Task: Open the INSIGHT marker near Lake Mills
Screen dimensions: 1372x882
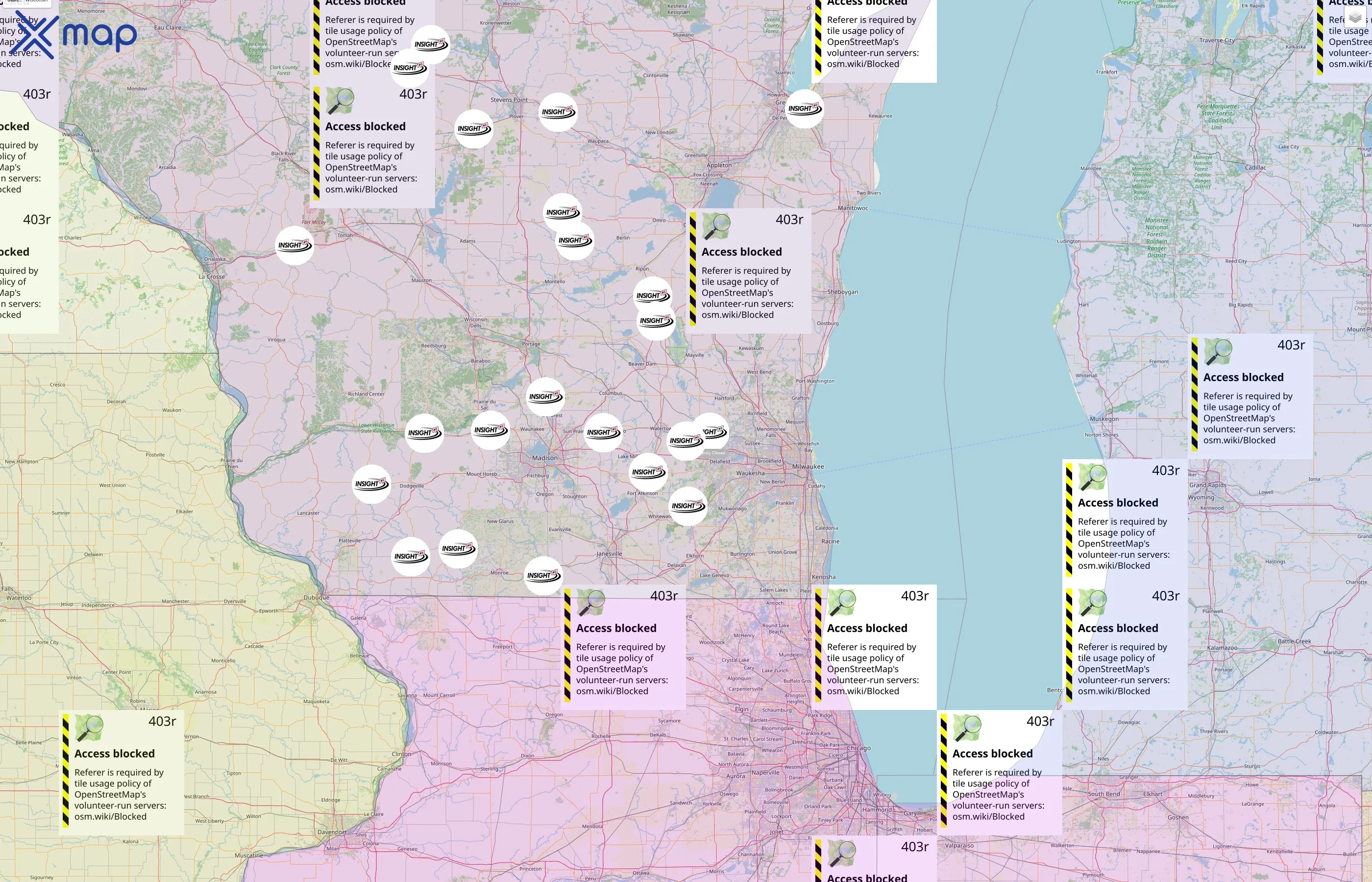Action: click(x=648, y=472)
